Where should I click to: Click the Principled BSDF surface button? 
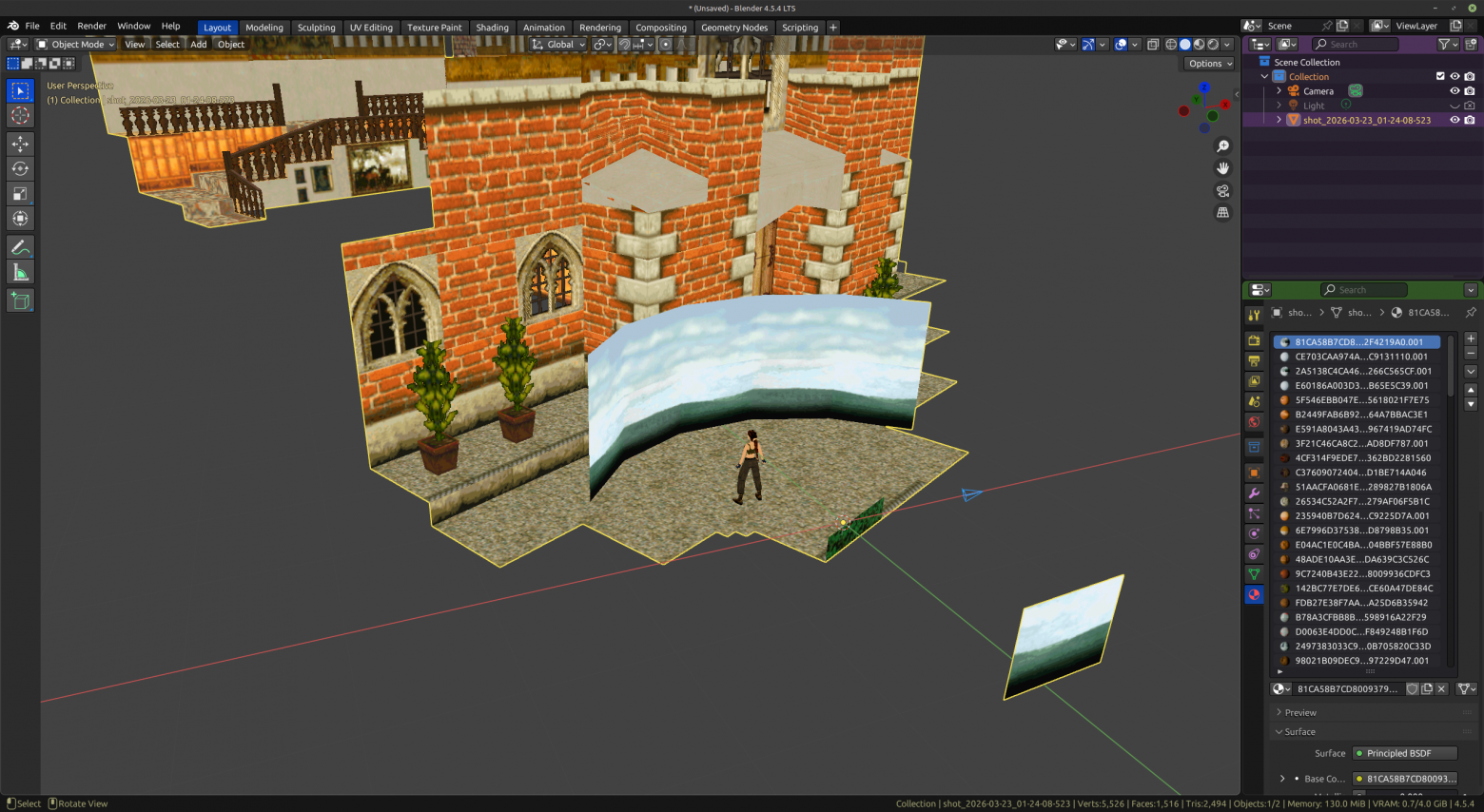(x=1405, y=753)
